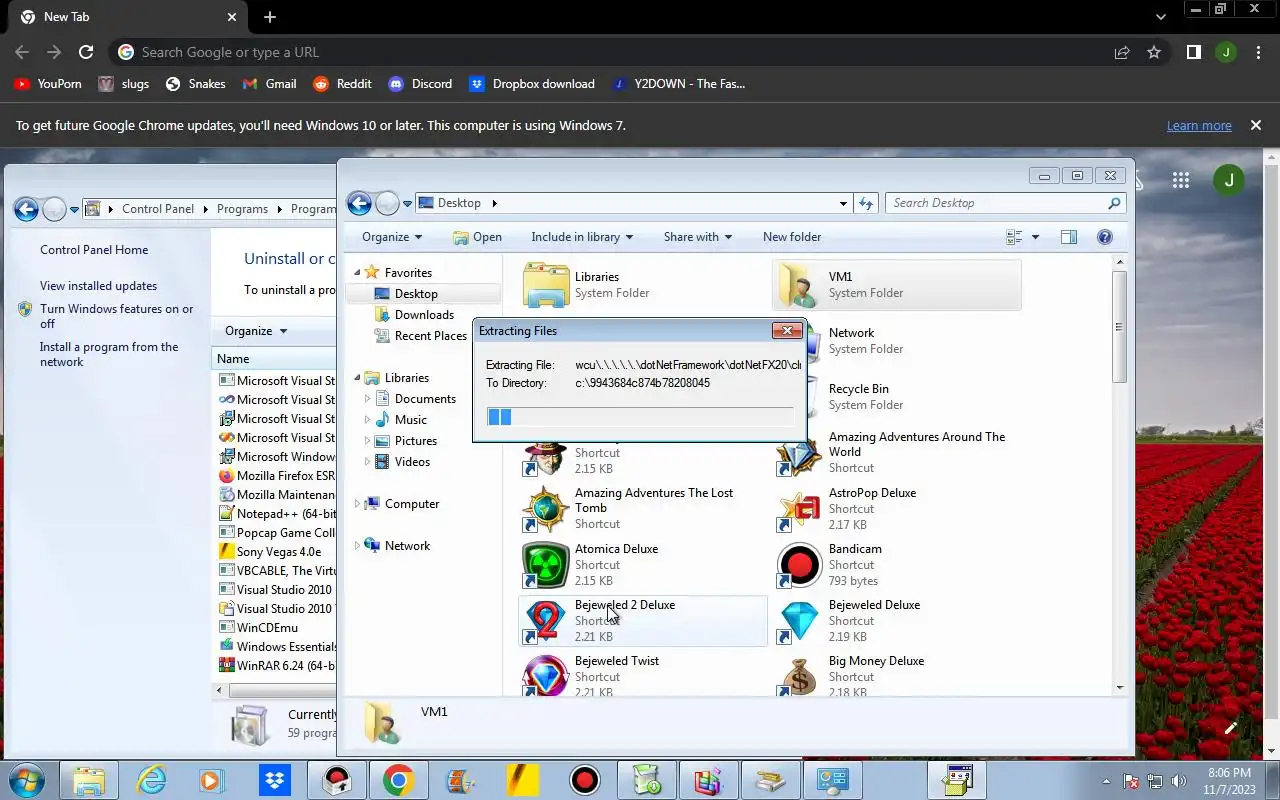Open the Bandicam red-circle taskbar icon
The height and width of the screenshot is (800, 1280).
point(584,780)
